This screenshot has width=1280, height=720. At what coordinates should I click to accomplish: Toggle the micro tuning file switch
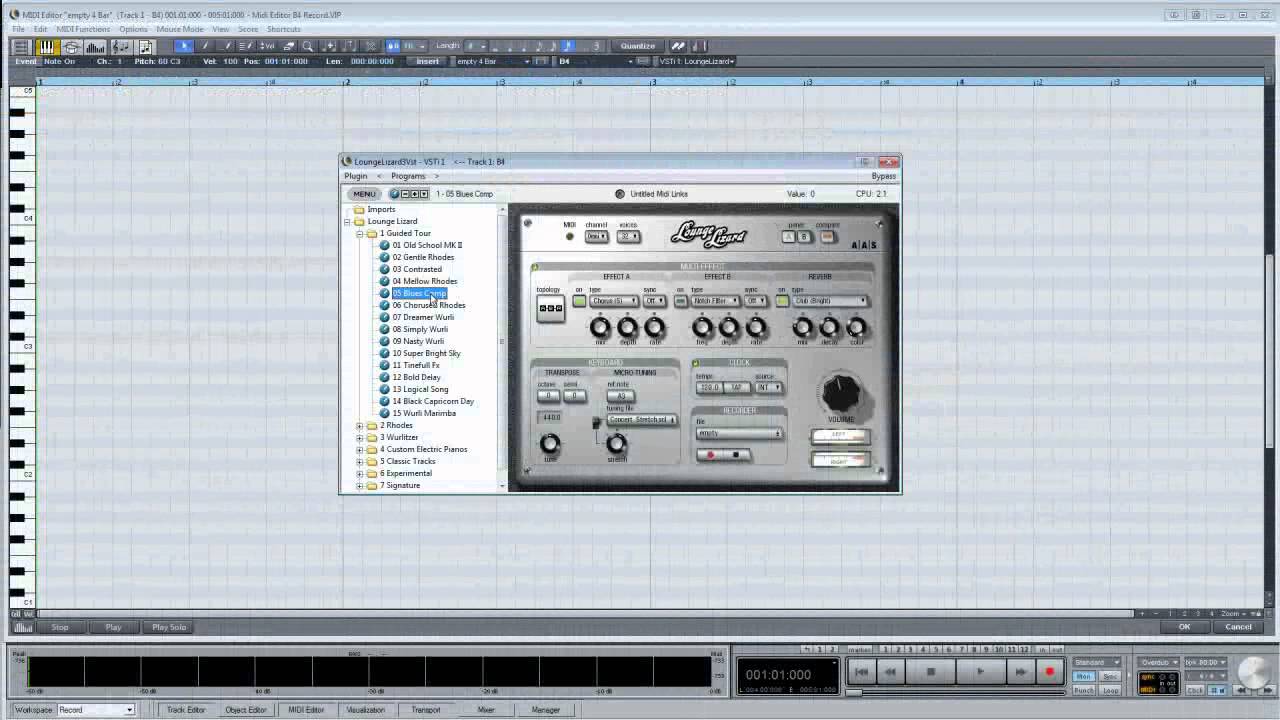(596, 423)
